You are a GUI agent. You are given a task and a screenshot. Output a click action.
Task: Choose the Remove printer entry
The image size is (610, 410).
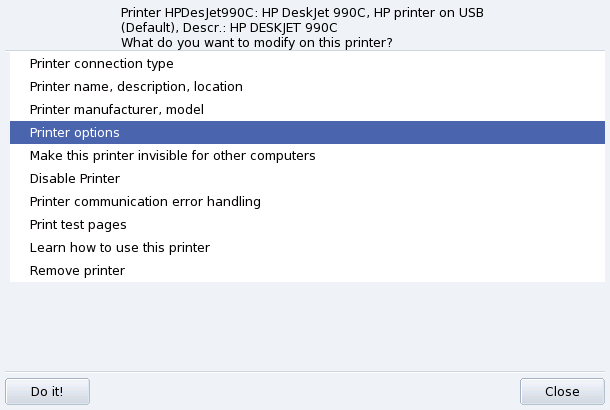pos(78,271)
